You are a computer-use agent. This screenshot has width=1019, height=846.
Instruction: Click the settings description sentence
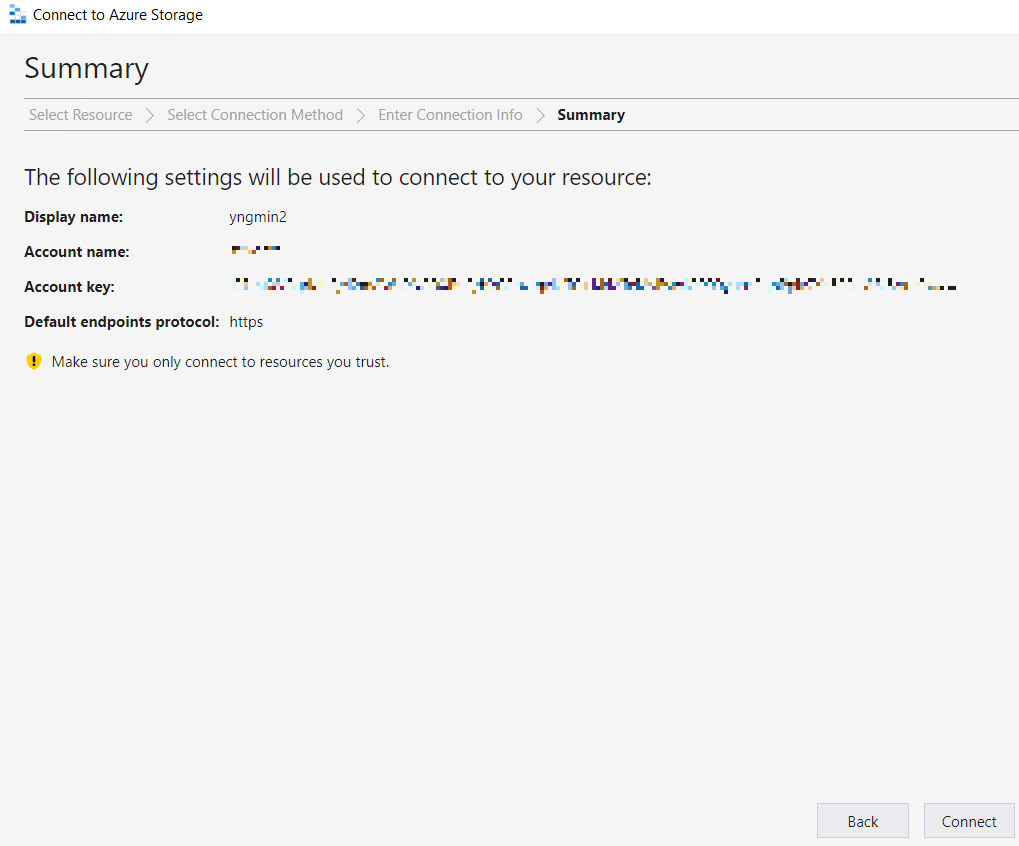(x=338, y=177)
